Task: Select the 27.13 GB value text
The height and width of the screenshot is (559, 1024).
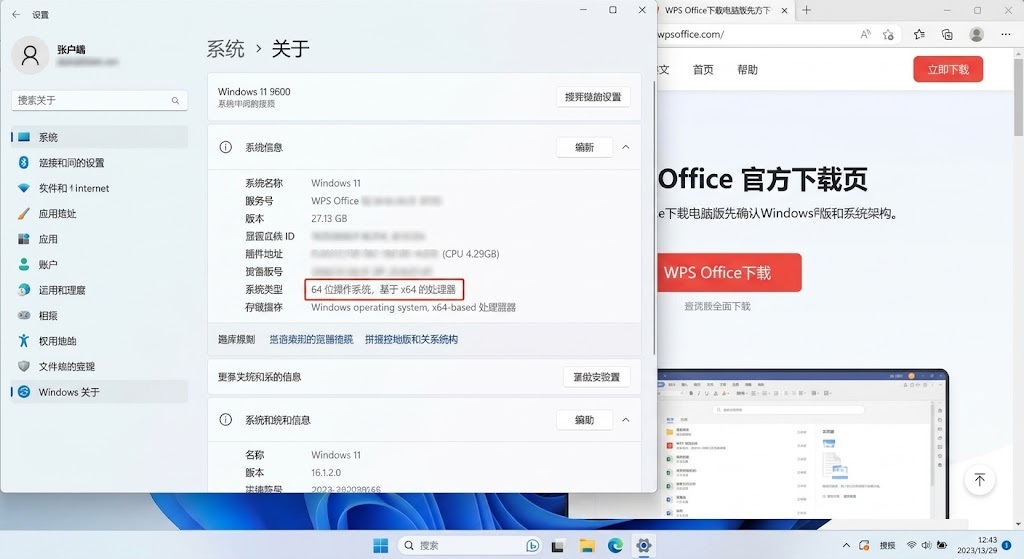Action: (329, 219)
